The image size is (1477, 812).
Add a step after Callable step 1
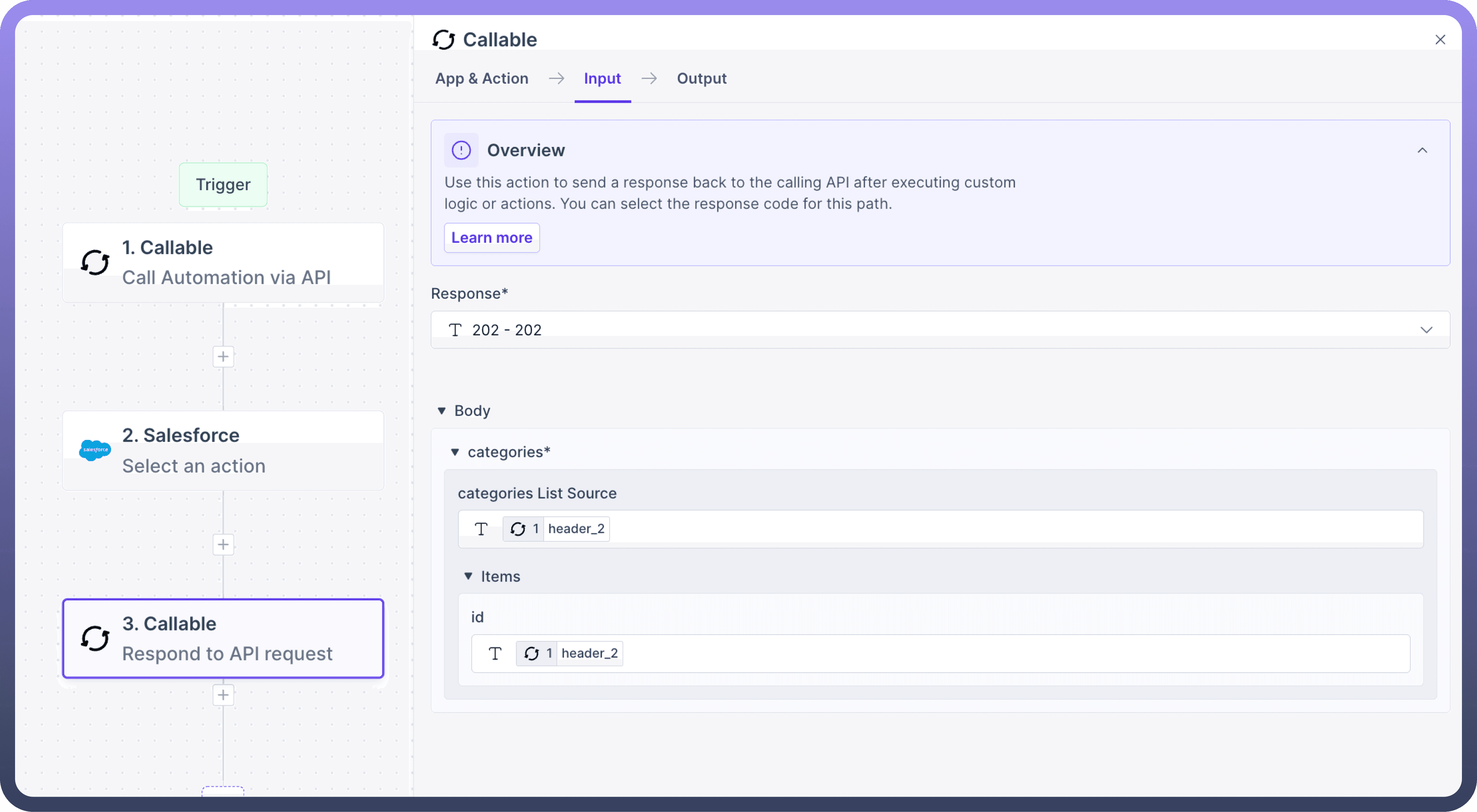[x=223, y=356]
